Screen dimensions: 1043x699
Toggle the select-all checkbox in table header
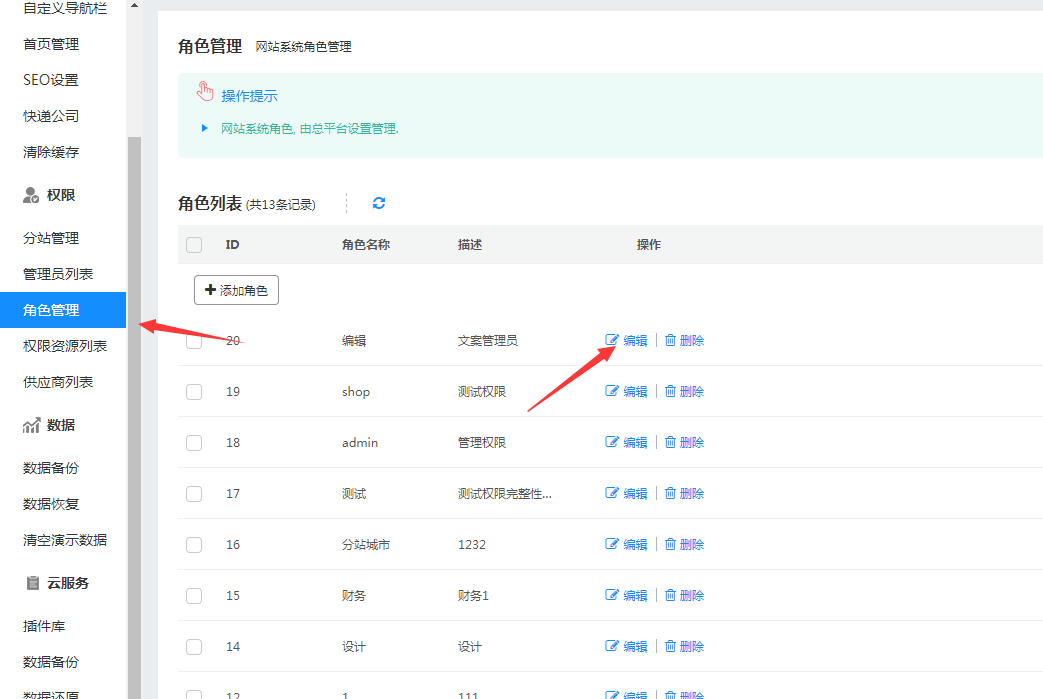pyautogui.click(x=194, y=245)
